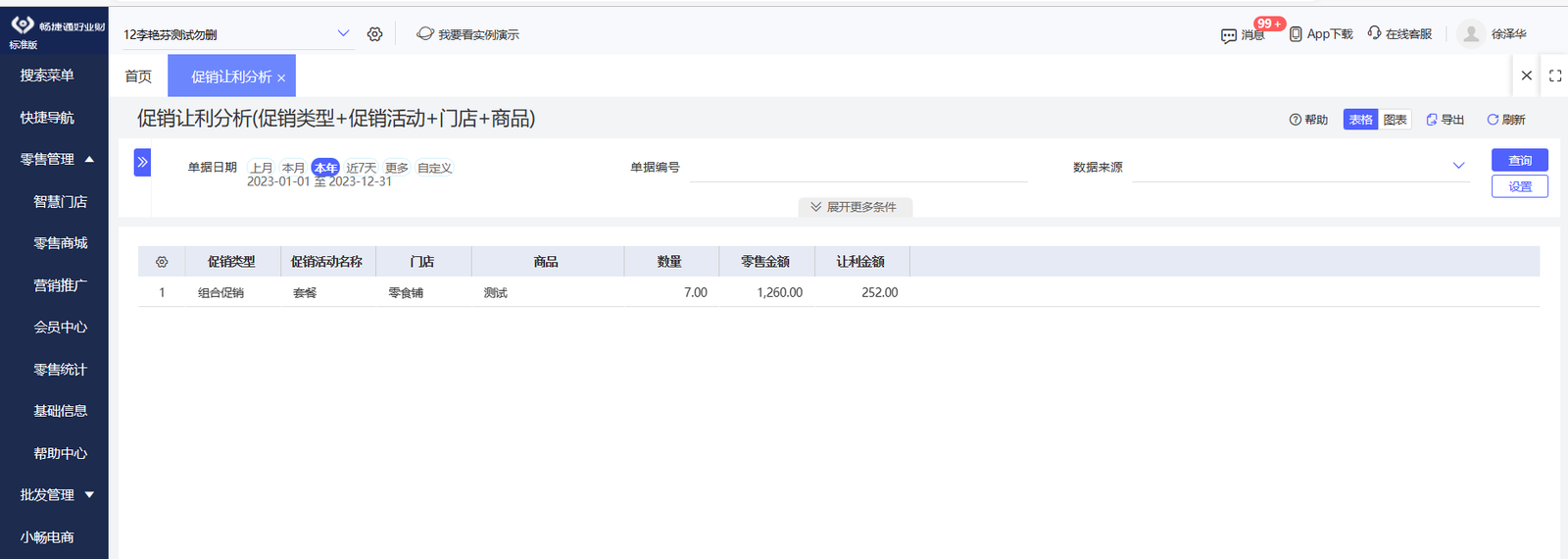The height and width of the screenshot is (559, 1568).
Task: Open the account set dropdown 12李艳芬测试勿删
Action: point(236,34)
